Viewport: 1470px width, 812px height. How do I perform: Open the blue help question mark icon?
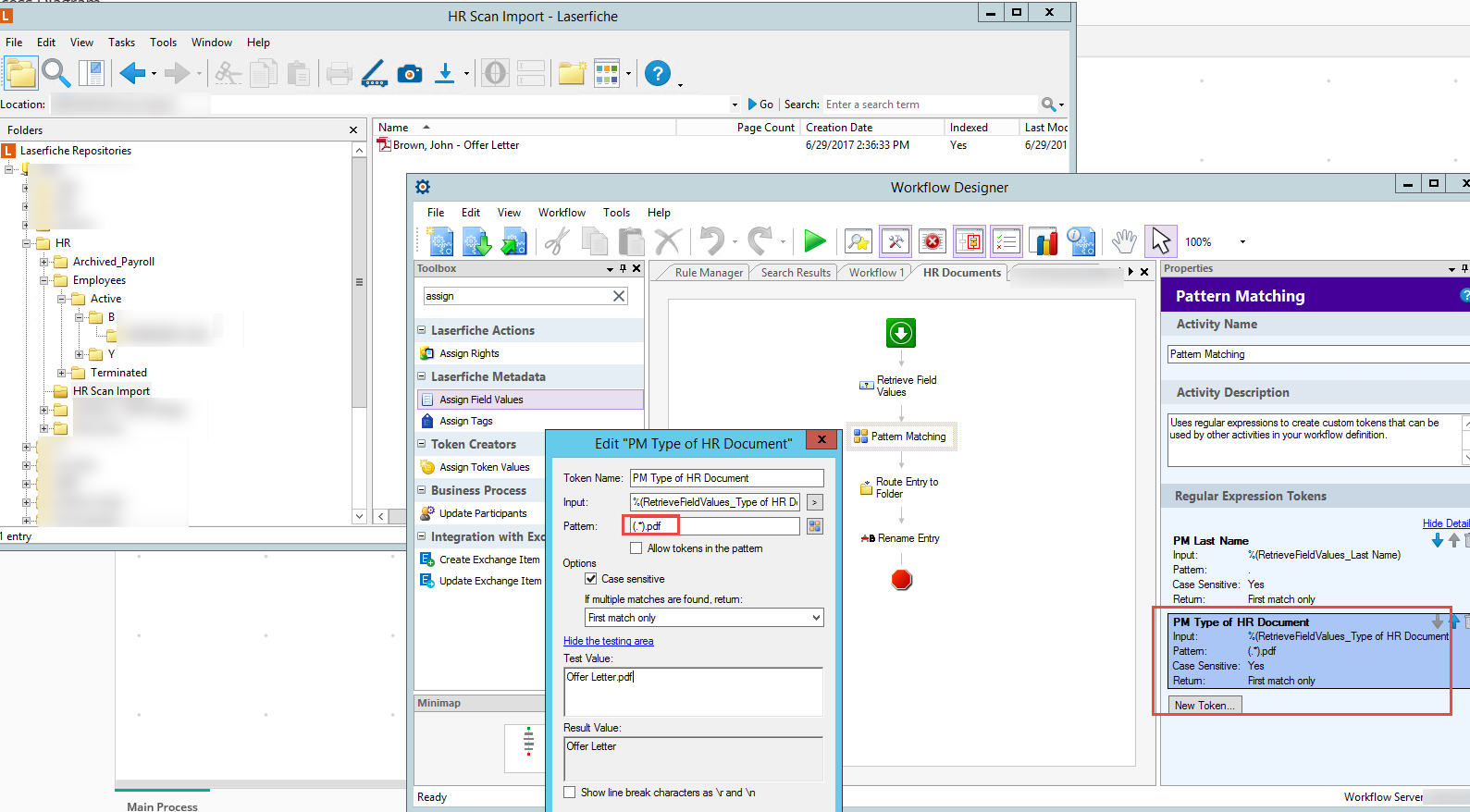[x=658, y=73]
